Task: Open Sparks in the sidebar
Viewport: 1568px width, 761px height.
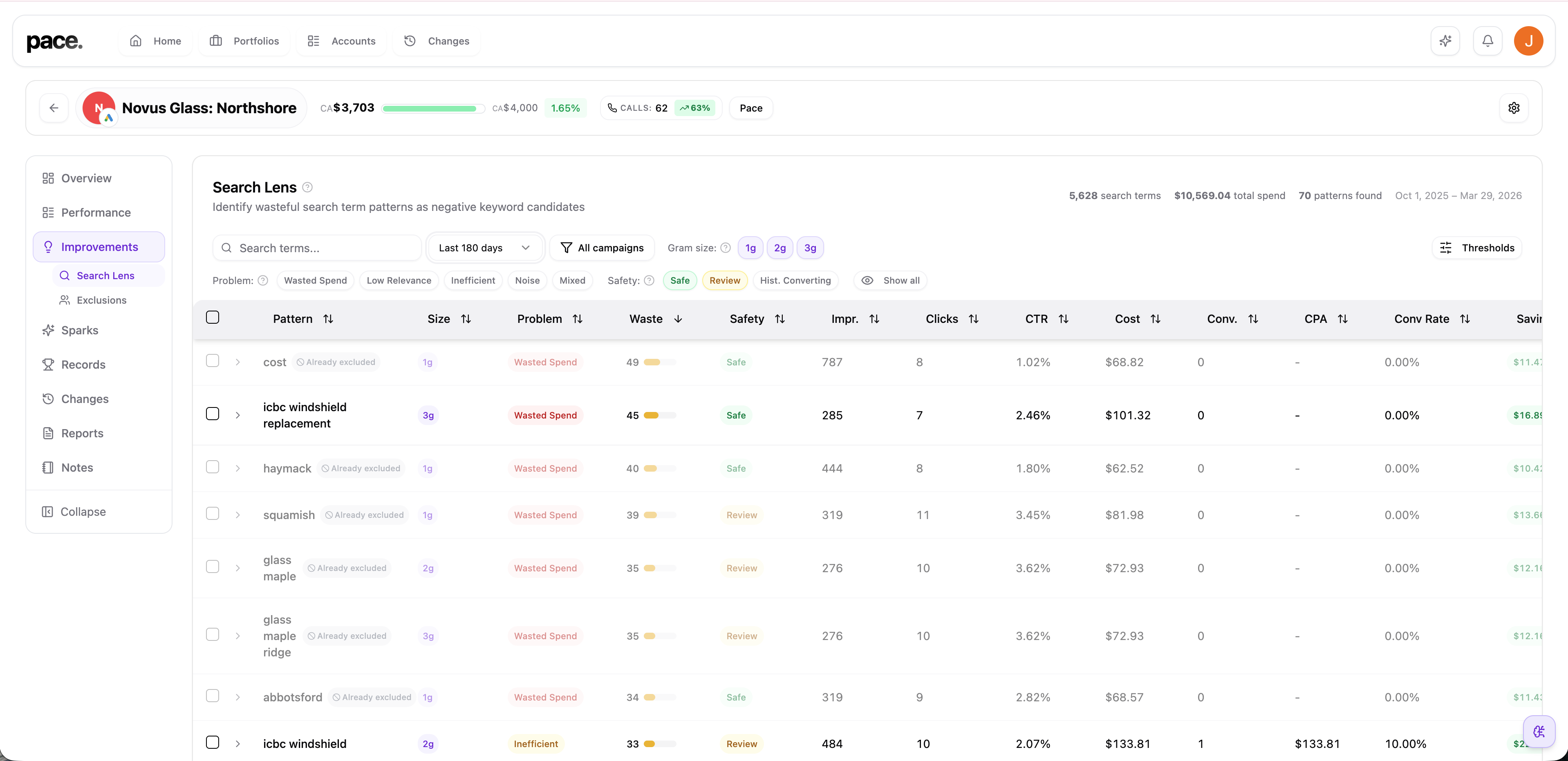Action: point(79,330)
